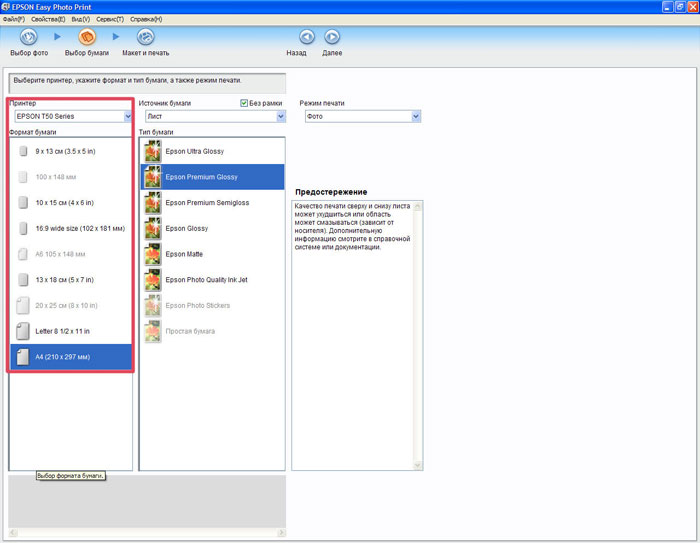Viewport: 700px width, 543px height.
Task: Open the Файл(F) menu
Action: pos(14,19)
